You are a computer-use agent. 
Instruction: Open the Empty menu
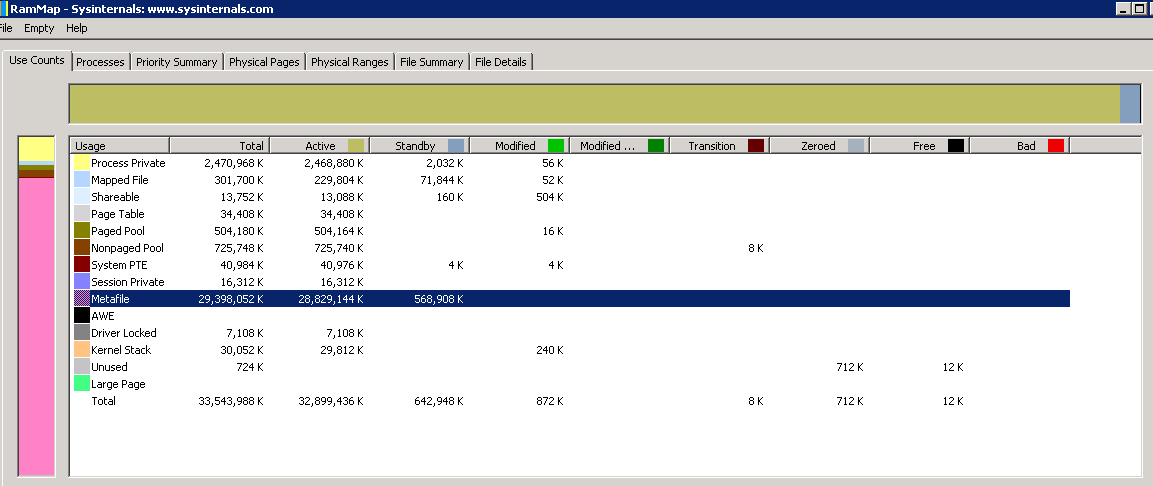39,28
